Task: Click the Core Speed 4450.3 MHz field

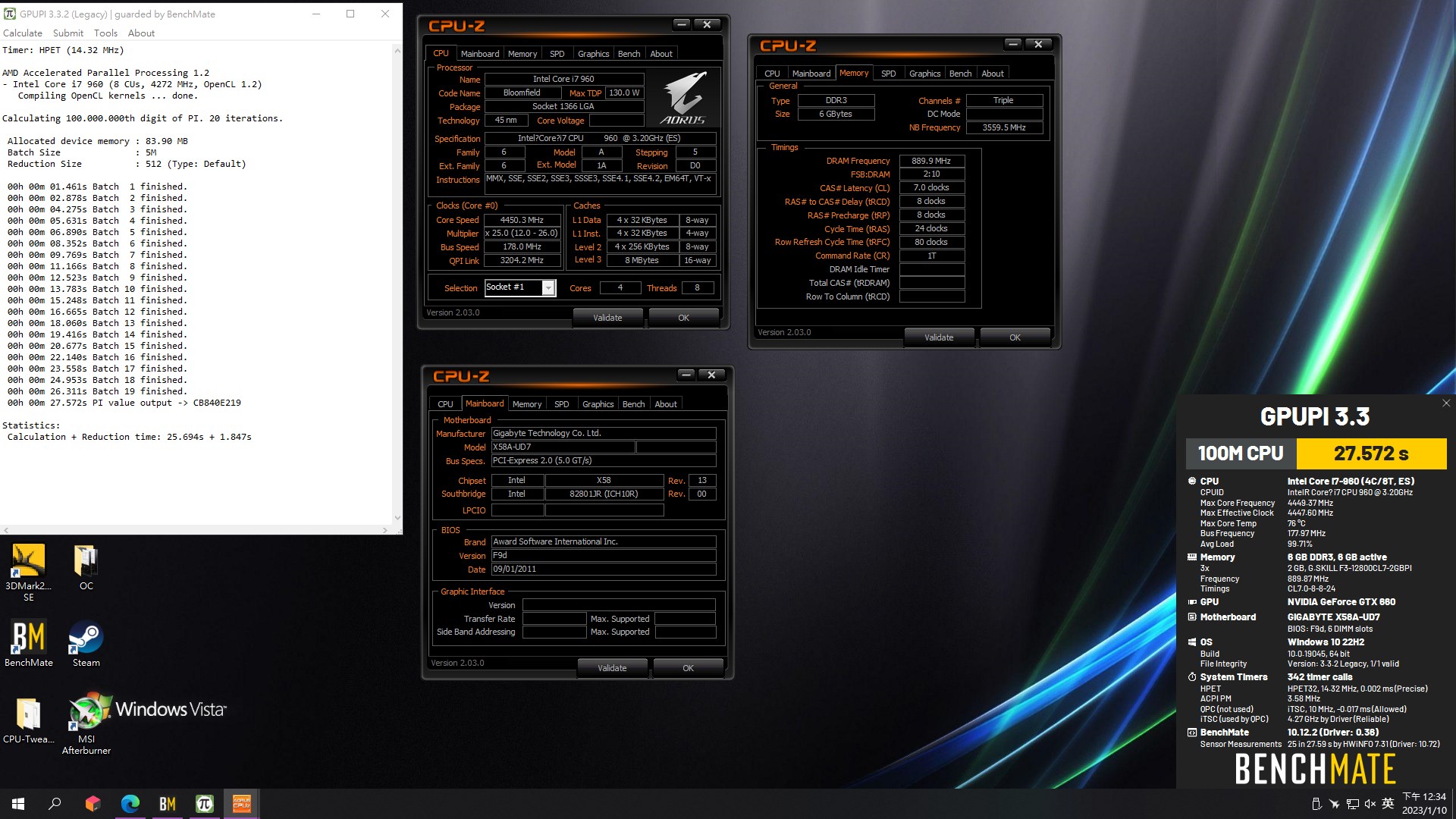Action: tap(522, 220)
